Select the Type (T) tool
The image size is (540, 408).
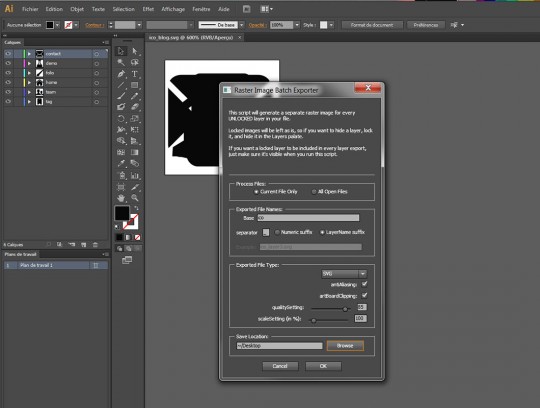135,74
